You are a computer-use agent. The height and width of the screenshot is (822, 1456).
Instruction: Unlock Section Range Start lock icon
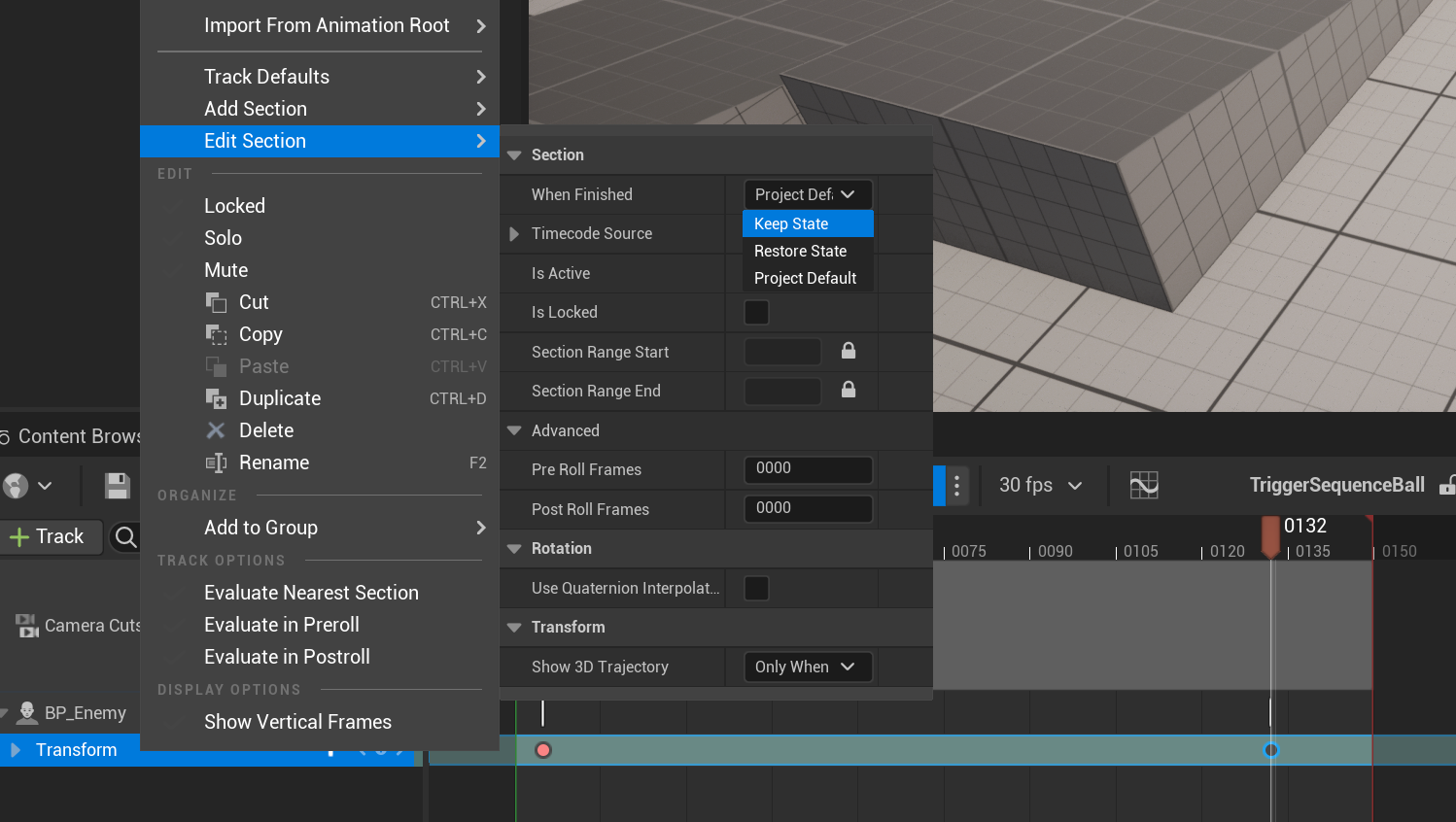pyautogui.click(x=849, y=351)
